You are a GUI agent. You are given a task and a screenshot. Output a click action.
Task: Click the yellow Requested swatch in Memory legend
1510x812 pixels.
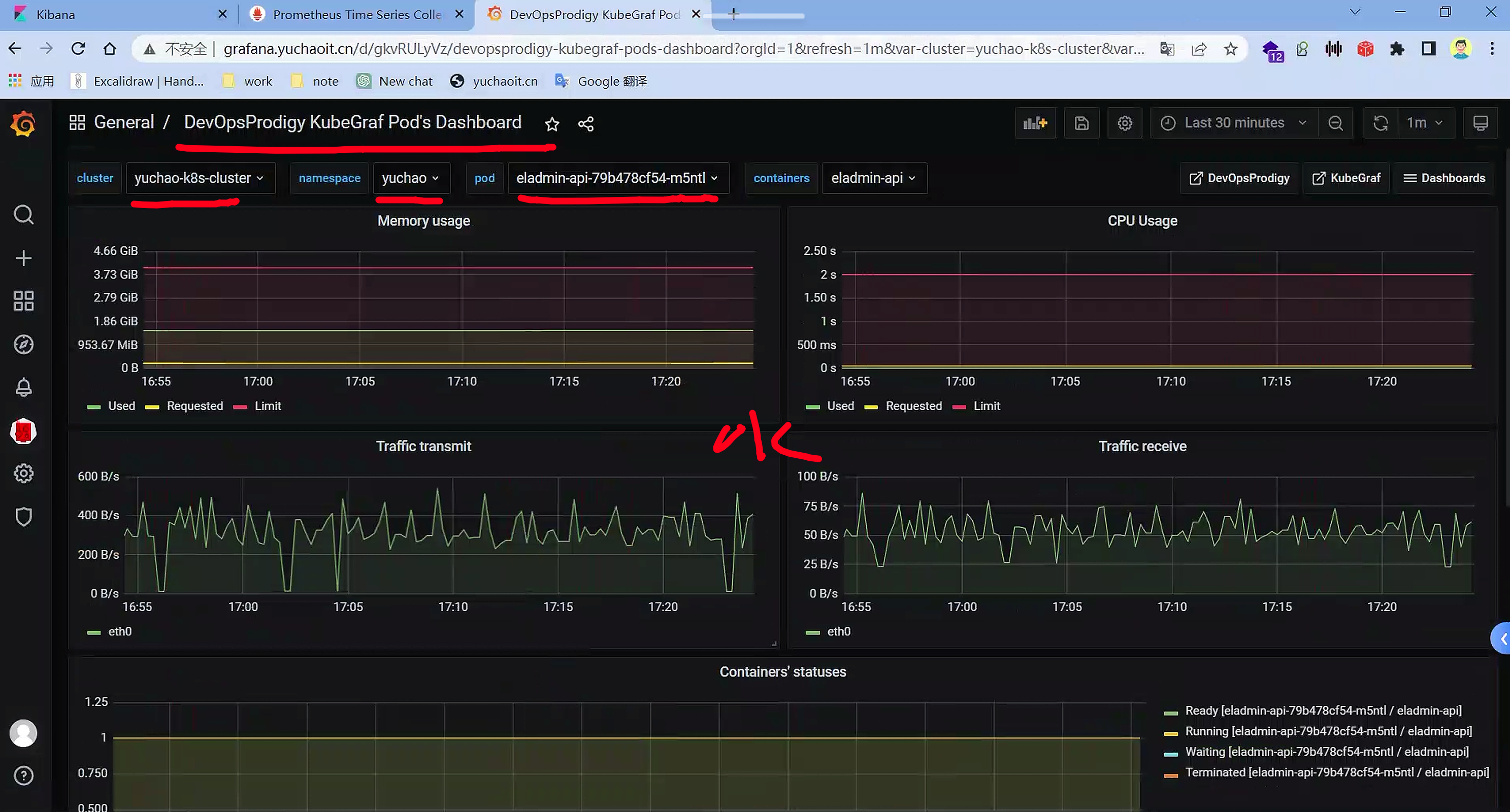pos(152,407)
